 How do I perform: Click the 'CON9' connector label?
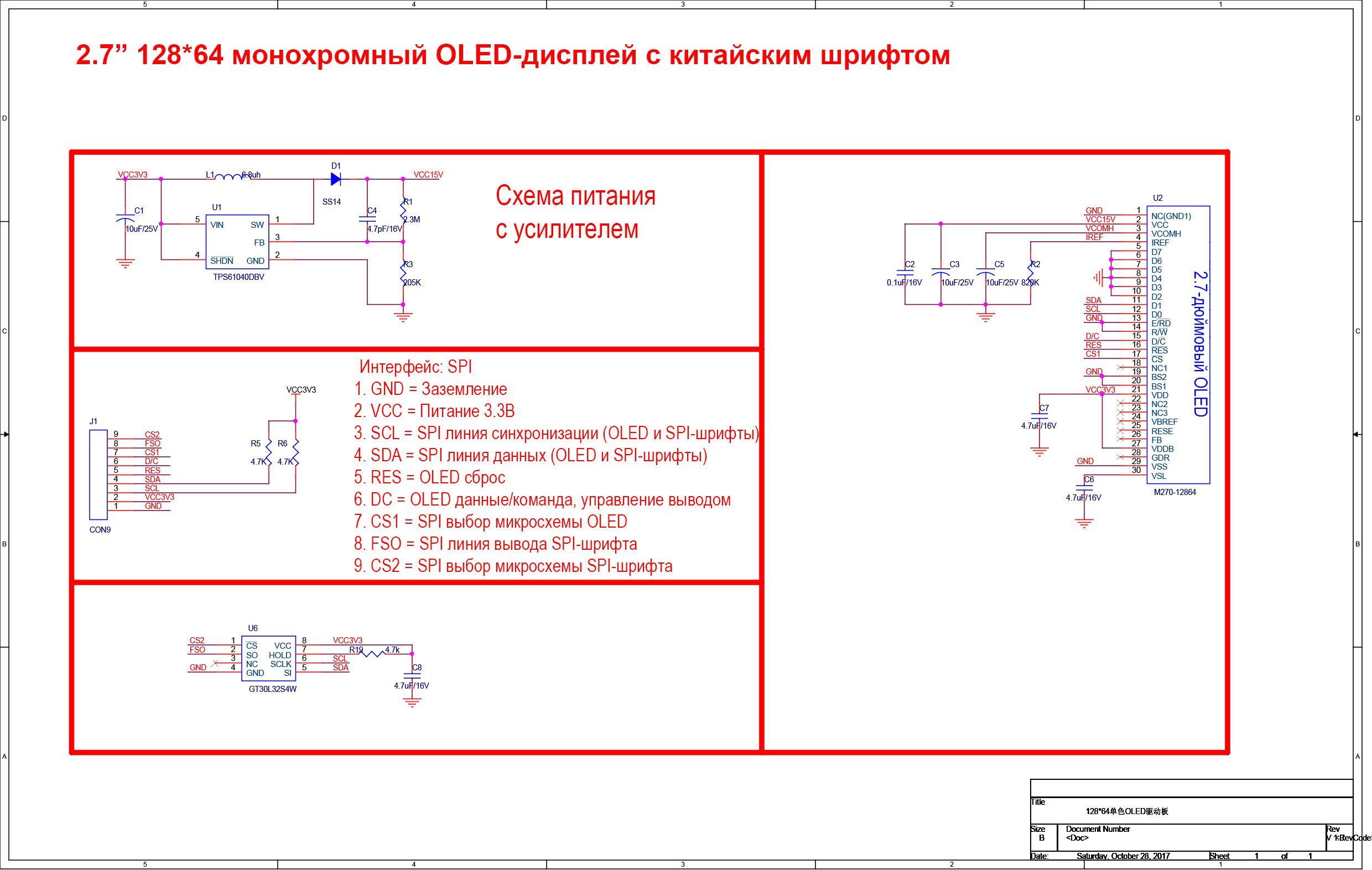click(100, 530)
